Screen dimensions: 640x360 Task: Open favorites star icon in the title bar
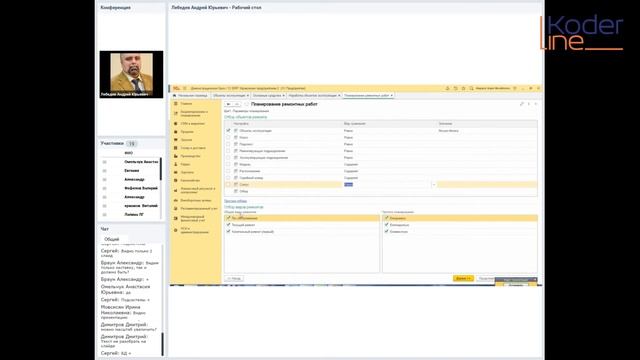pyautogui.click(x=463, y=88)
